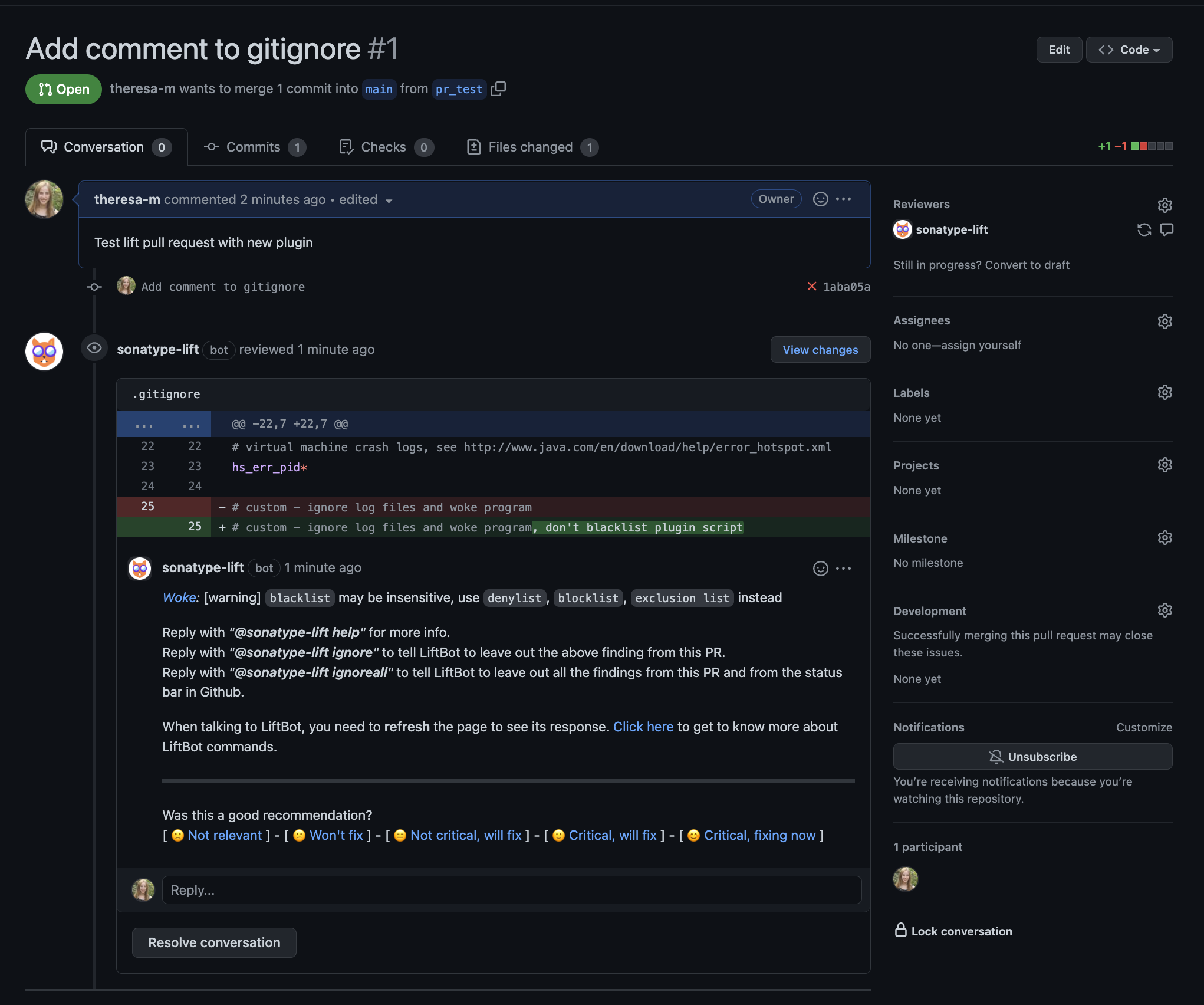Viewport: 1204px width, 1005px height.
Task: Open the edited history dropdown
Action: (389, 201)
